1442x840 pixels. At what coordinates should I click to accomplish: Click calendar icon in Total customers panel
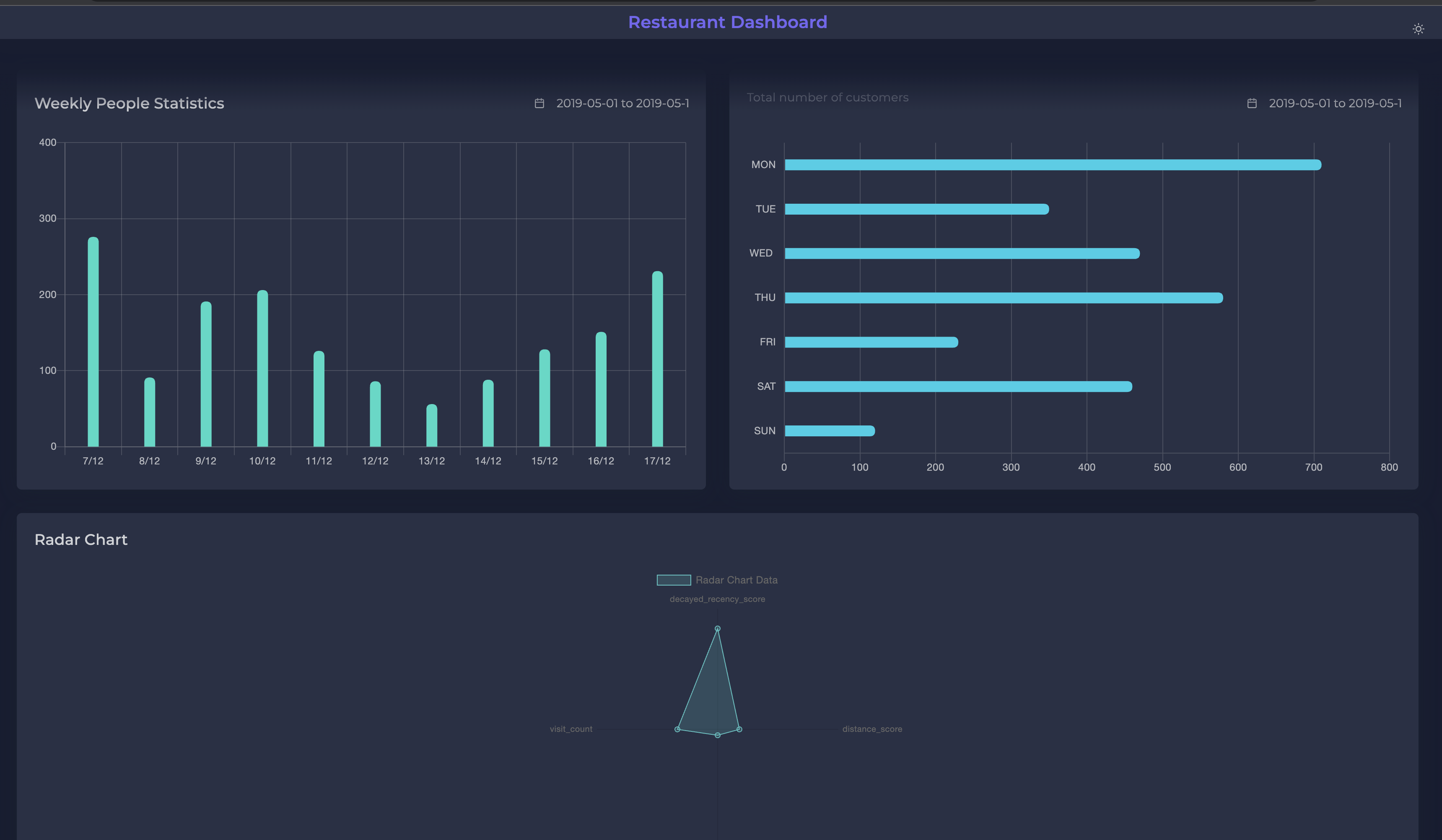[1251, 104]
